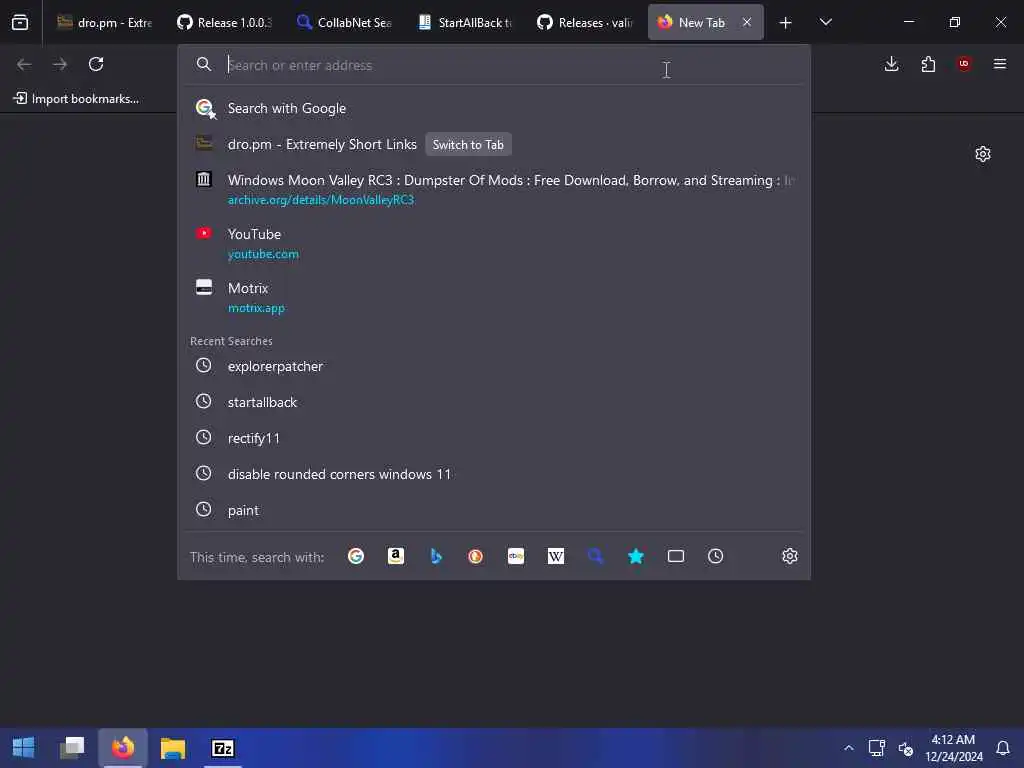1024x768 pixels.
Task: Go forward one page
Action: (x=60, y=64)
